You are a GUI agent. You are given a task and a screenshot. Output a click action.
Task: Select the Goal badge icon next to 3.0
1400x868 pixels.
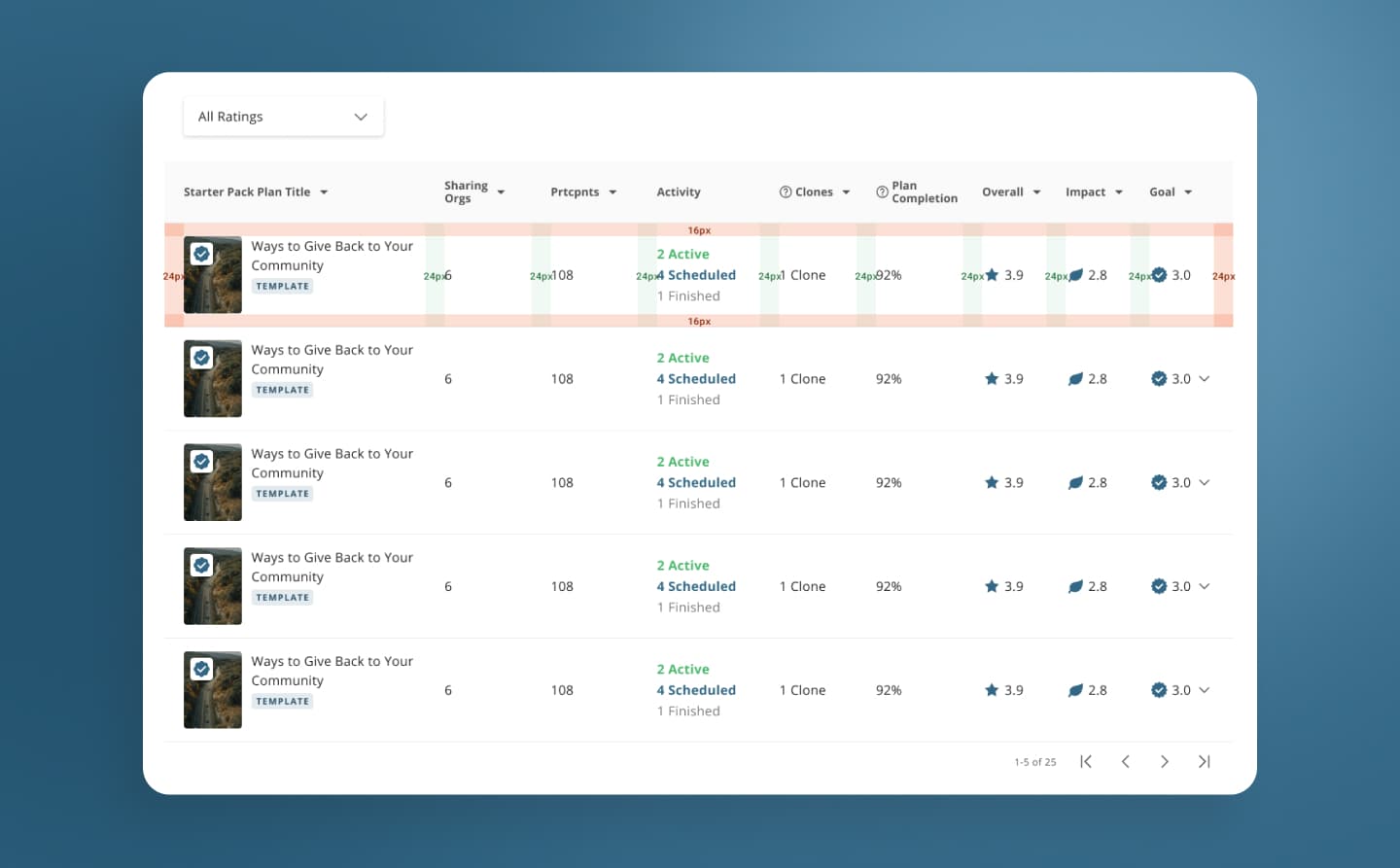coord(1160,275)
